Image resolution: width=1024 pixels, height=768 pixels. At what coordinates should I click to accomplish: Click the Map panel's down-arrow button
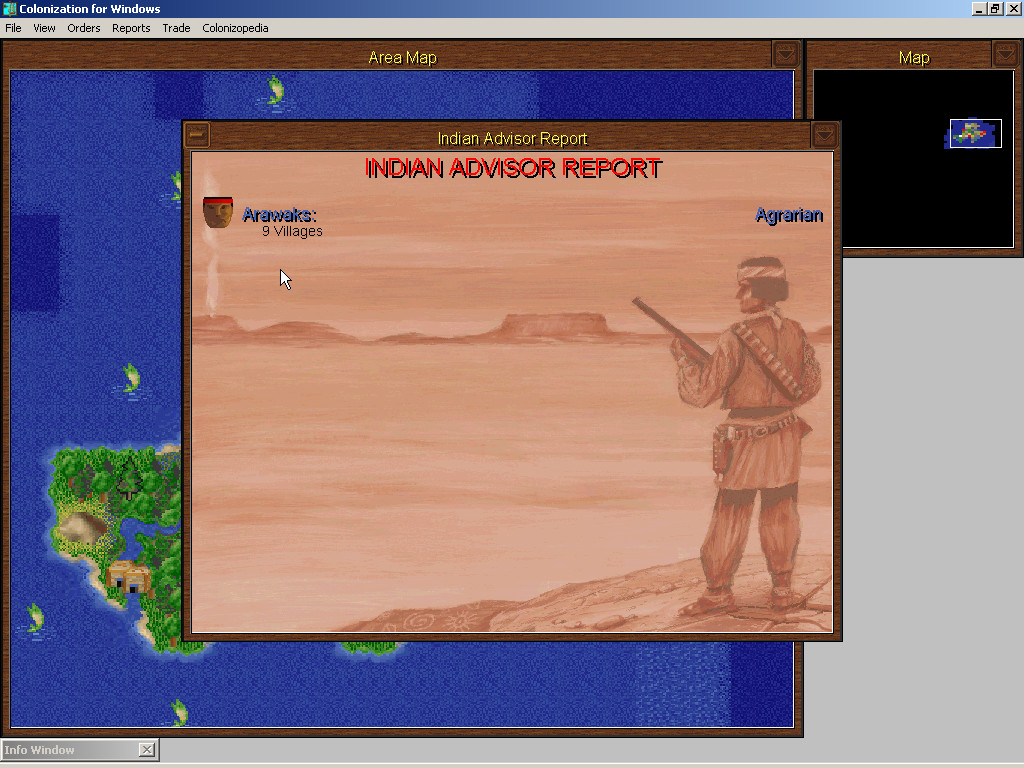pyautogui.click(x=1005, y=54)
